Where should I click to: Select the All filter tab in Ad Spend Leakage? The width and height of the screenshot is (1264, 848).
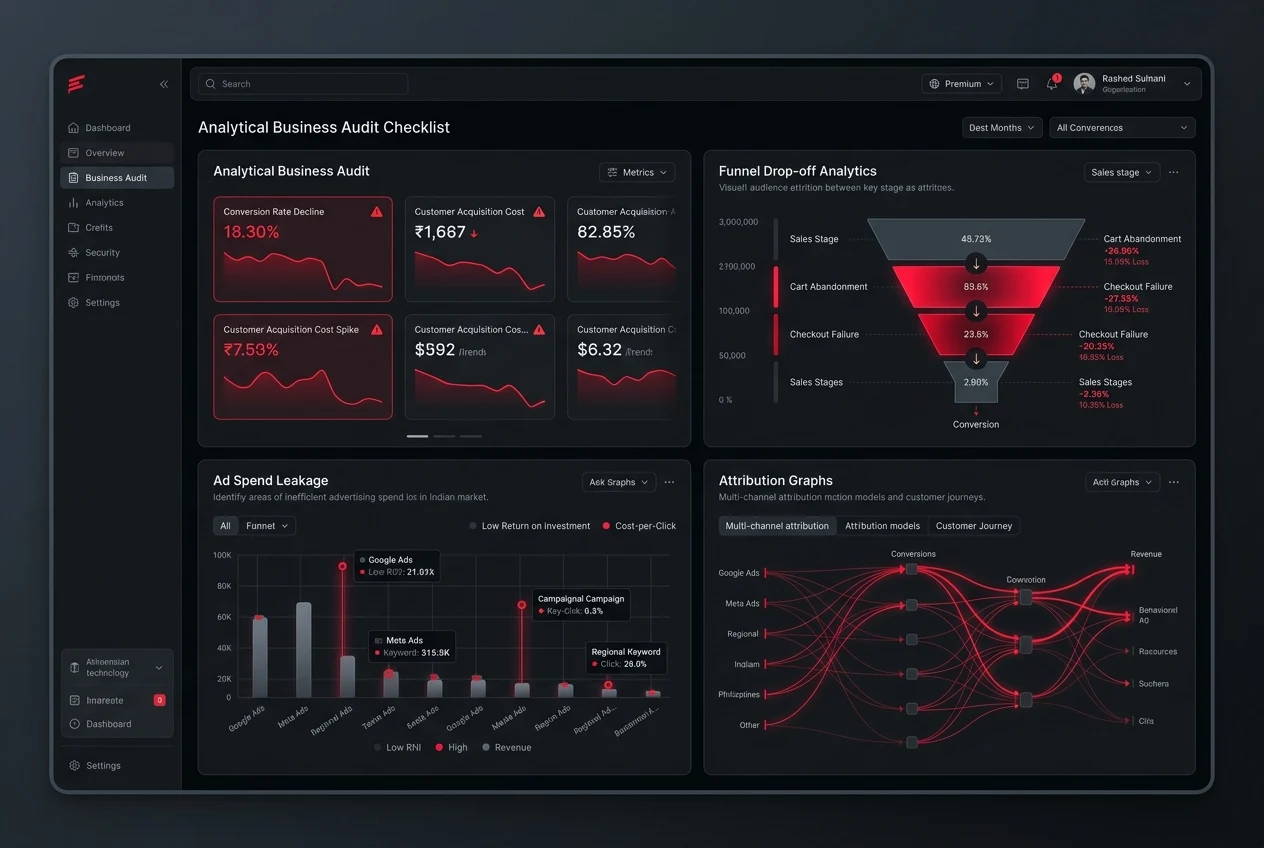coord(225,526)
